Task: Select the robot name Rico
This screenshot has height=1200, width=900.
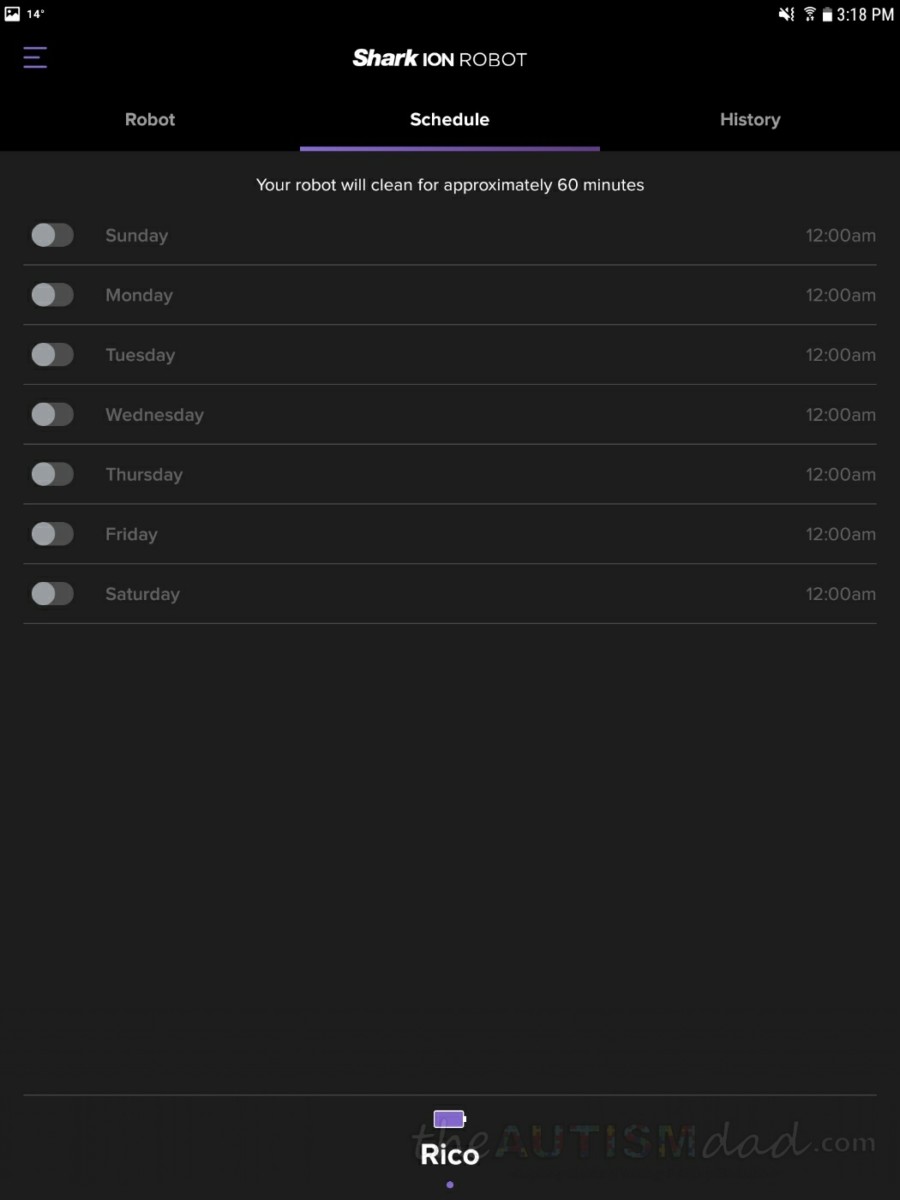Action: click(450, 1155)
